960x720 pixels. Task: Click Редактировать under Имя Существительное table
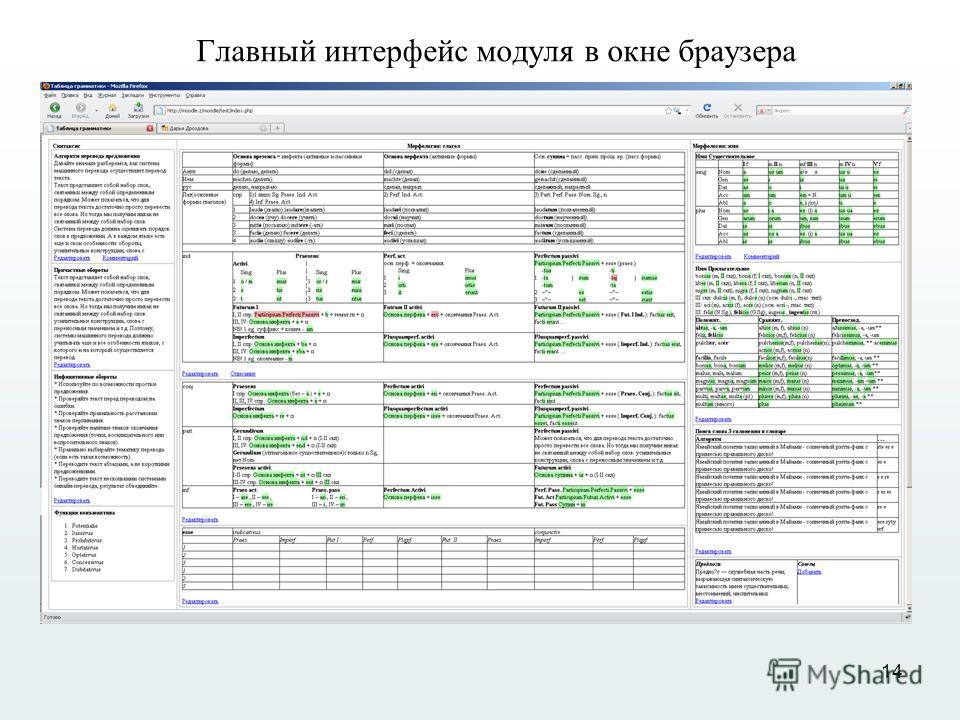(x=713, y=257)
